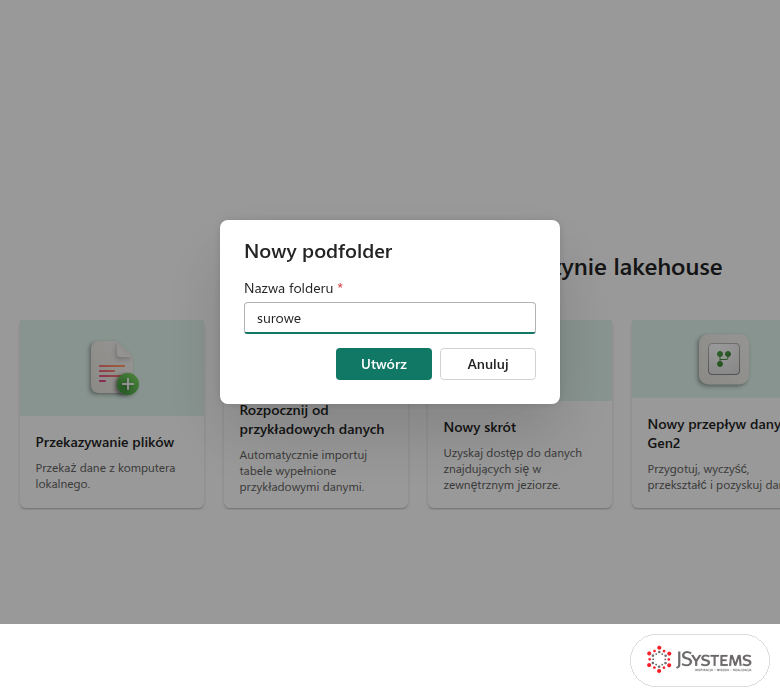Click the Utwórz button

click(x=384, y=364)
